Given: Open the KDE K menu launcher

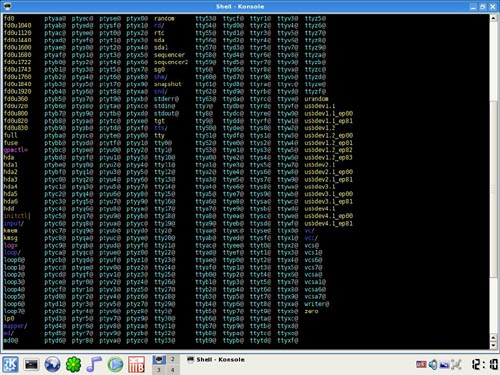Looking at the screenshot, I should [x=10, y=364].
